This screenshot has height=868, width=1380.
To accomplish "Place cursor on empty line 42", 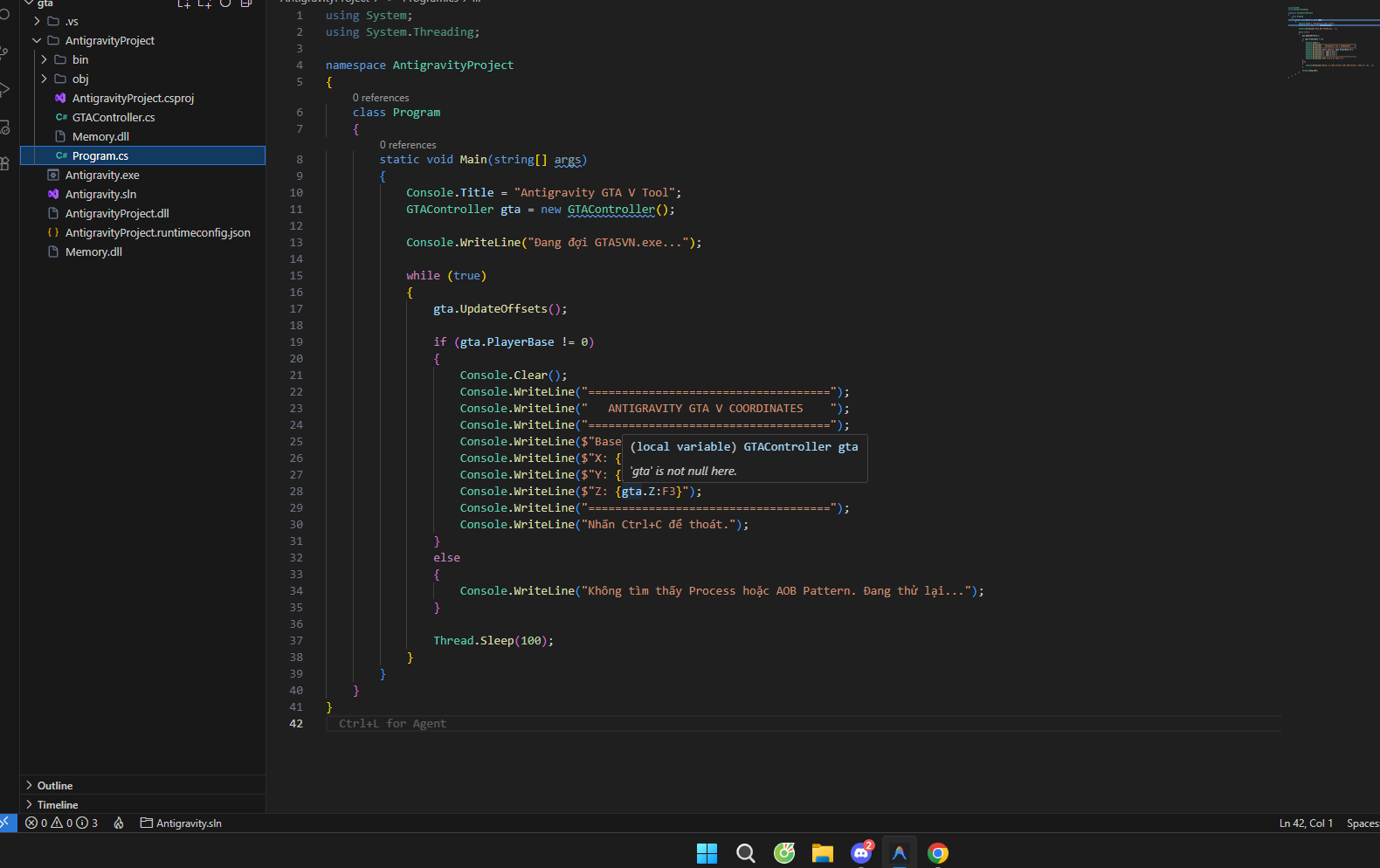I will [804, 723].
